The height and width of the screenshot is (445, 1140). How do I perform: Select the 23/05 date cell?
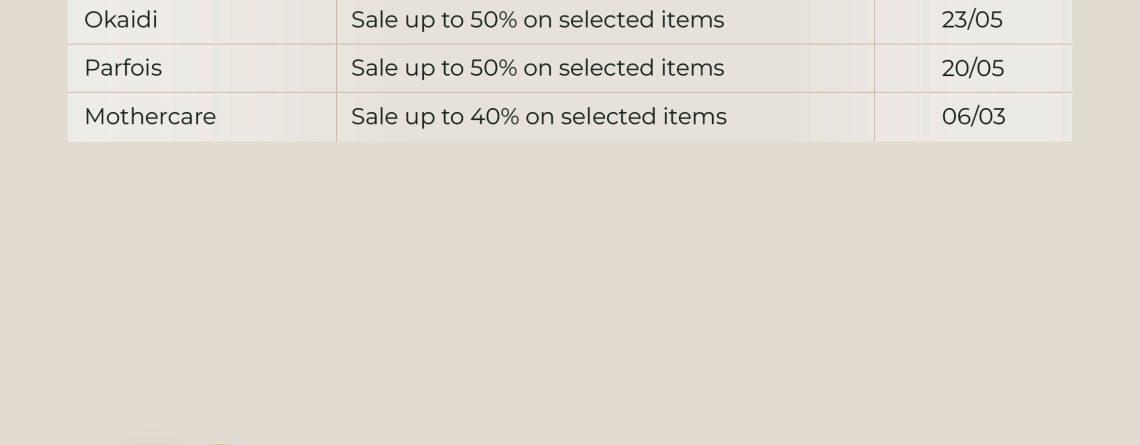972,20
